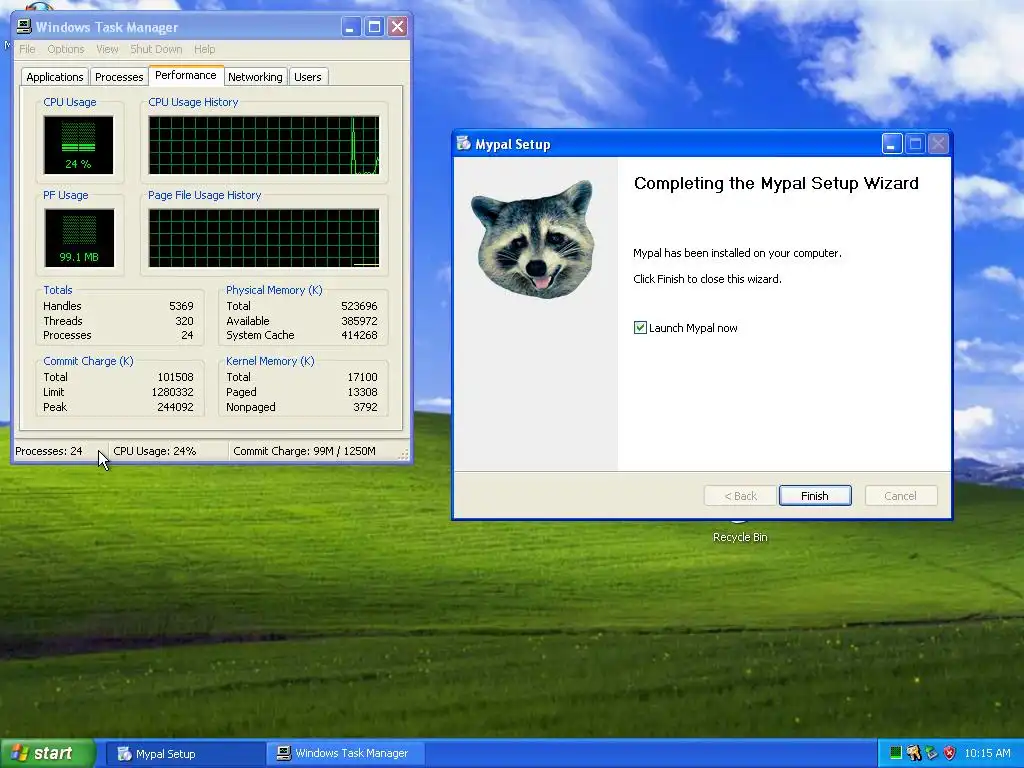Image resolution: width=1024 pixels, height=768 pixels.
Task: Click Commit Charge Peak value 244092
Action: coord(175,407)
